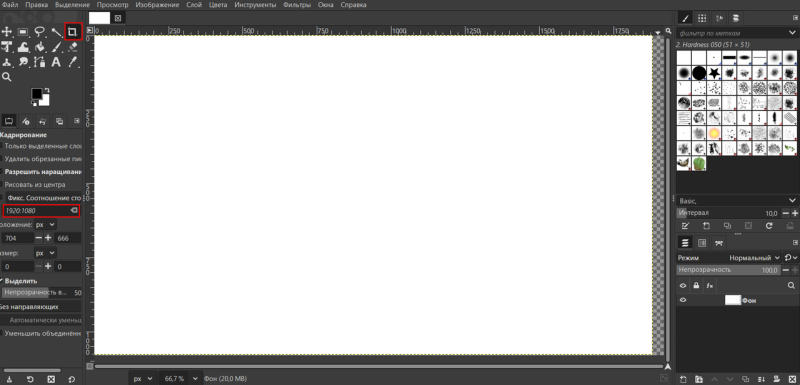Clear the 1920:1080 aspect ratio entry

tap(74, 210)
